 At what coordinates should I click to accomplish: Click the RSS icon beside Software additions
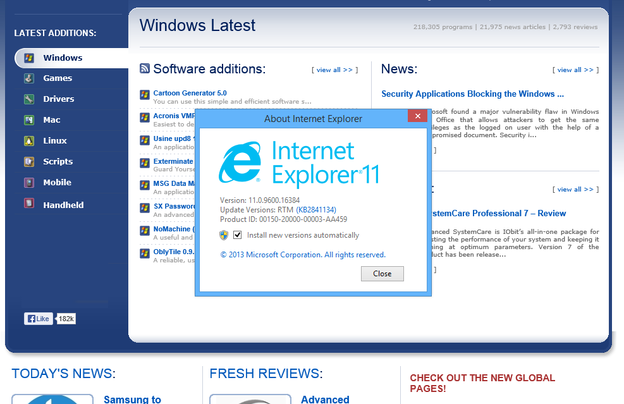[145, 69]
